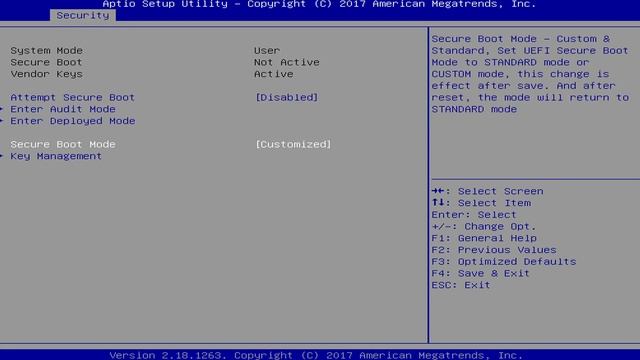The height and width of the screenshot is (360, 640).
Task: Click the Aptio Setup Utility title
Action: (319, 4)
